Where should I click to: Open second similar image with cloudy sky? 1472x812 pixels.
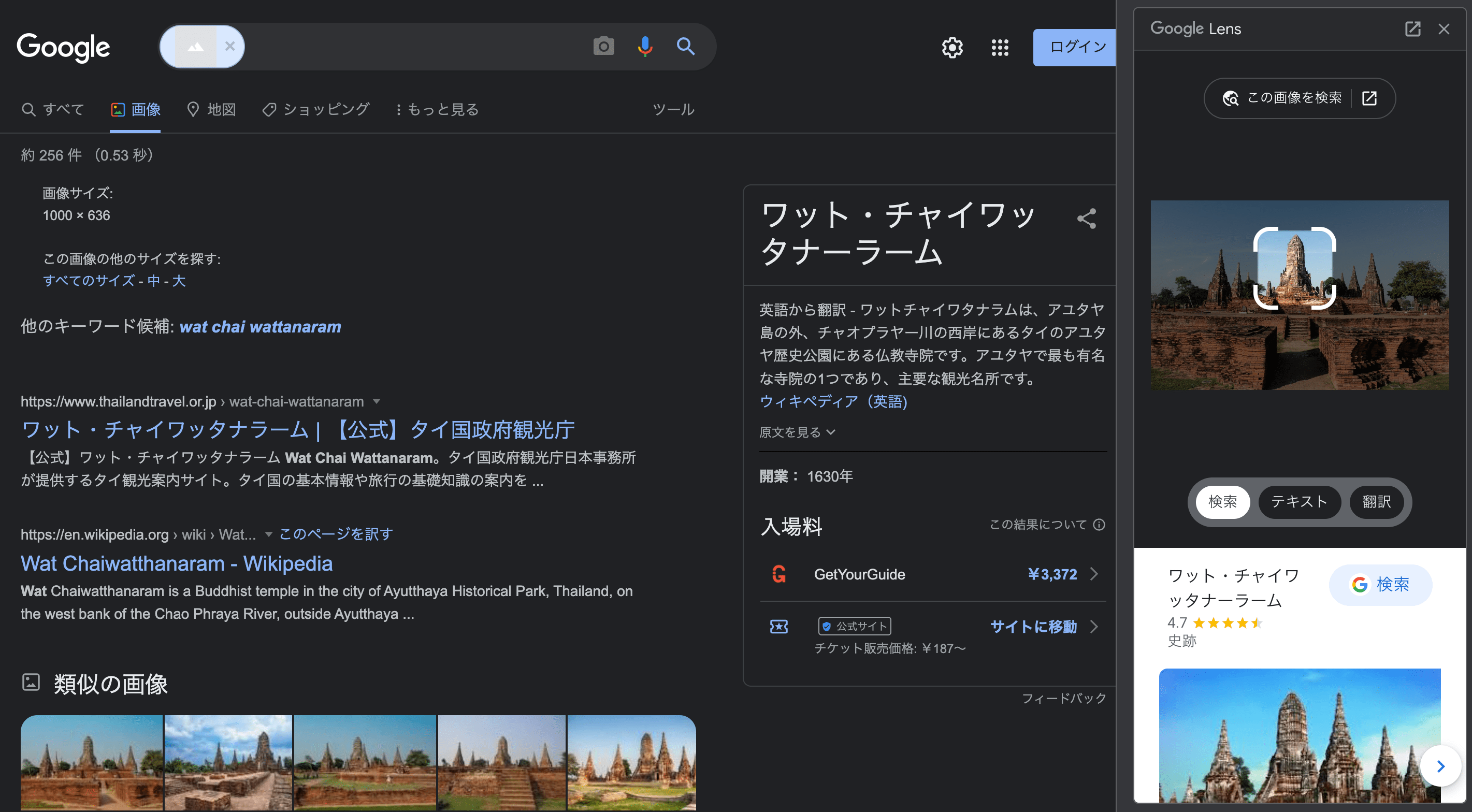point(228,762)
